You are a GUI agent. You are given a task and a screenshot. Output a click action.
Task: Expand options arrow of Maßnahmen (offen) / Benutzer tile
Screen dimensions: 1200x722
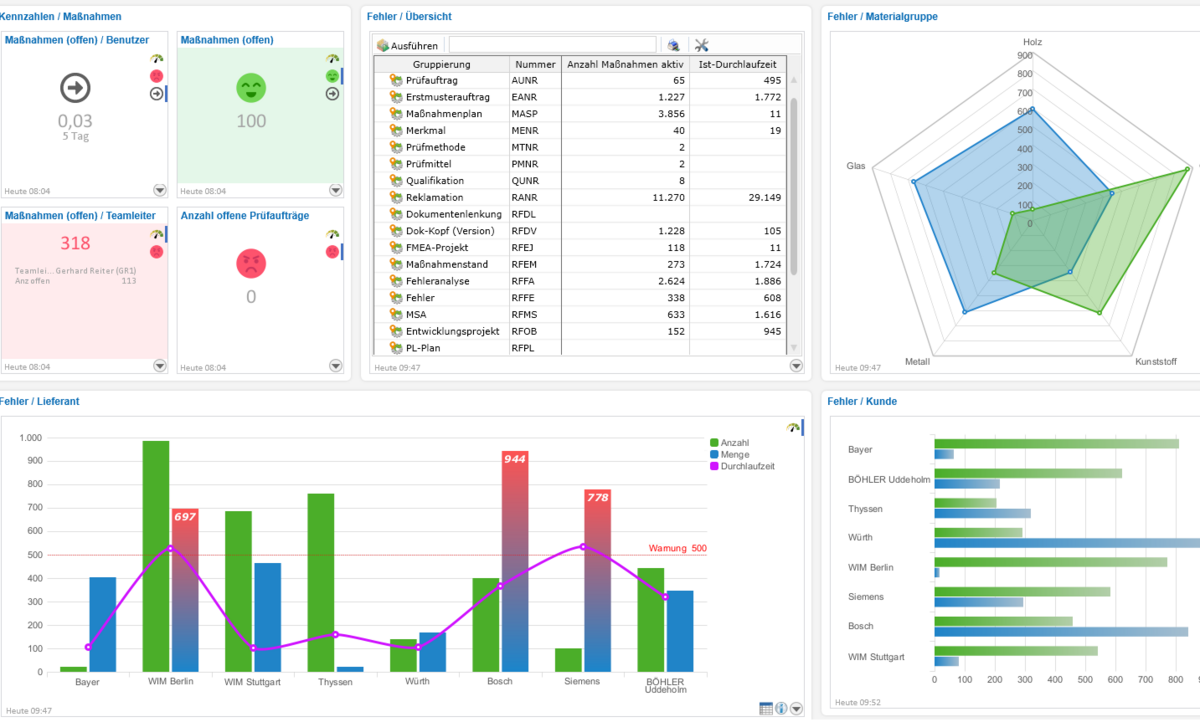(x=159, y=190)
